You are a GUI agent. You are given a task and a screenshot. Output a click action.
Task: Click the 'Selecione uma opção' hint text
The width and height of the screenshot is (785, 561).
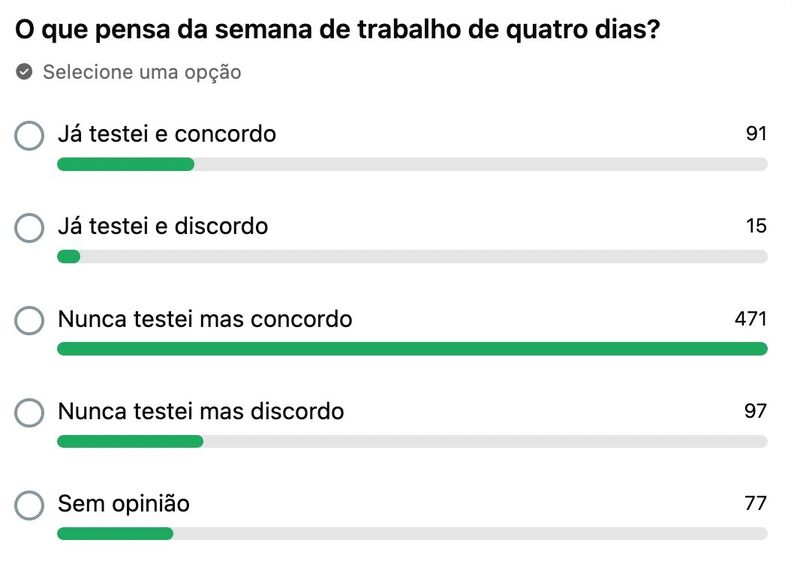[142, 72]
